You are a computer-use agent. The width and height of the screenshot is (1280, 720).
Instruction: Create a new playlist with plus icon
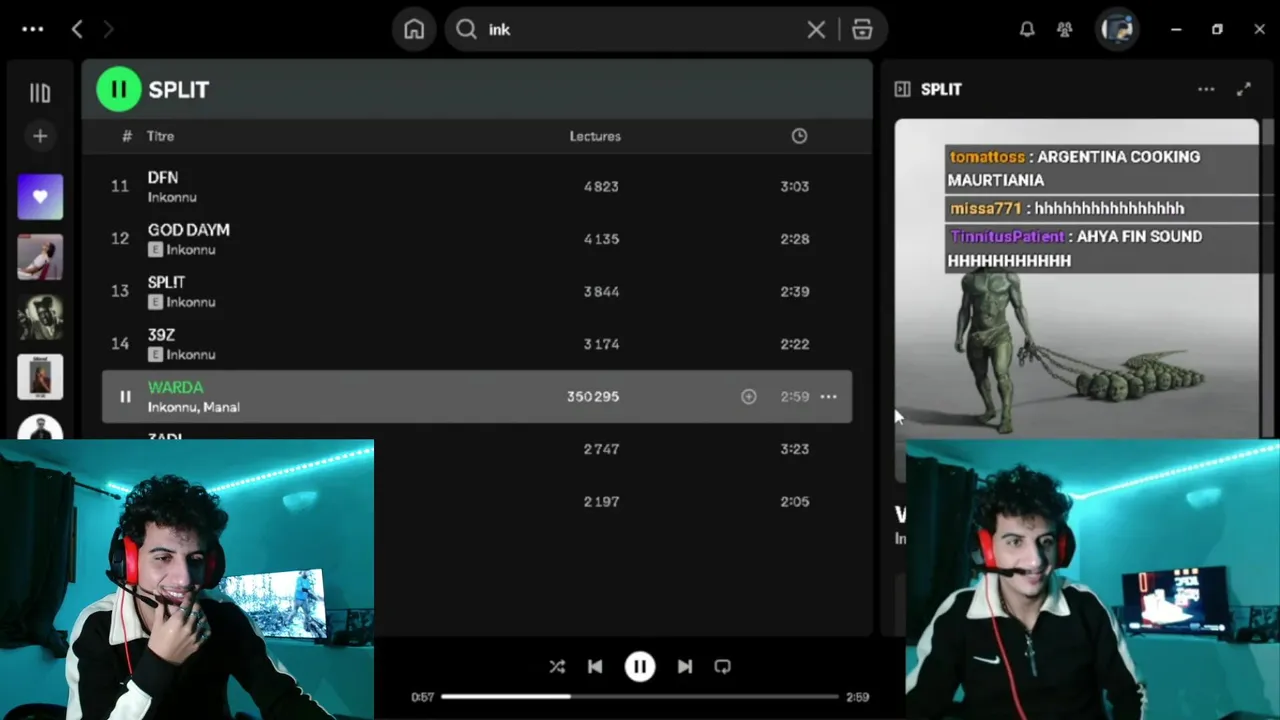(40, 136)
